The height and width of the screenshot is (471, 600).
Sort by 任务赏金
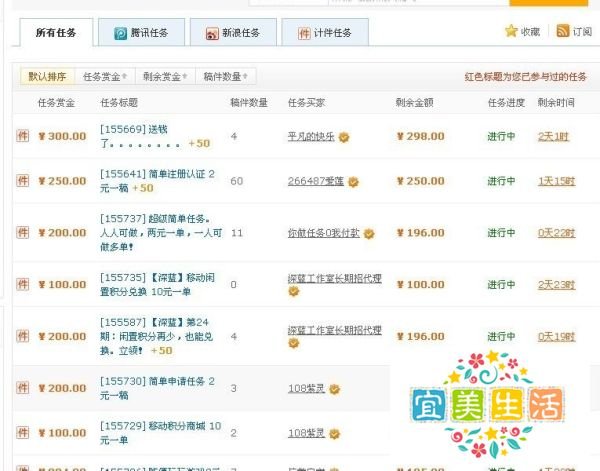tap(105, 77)
